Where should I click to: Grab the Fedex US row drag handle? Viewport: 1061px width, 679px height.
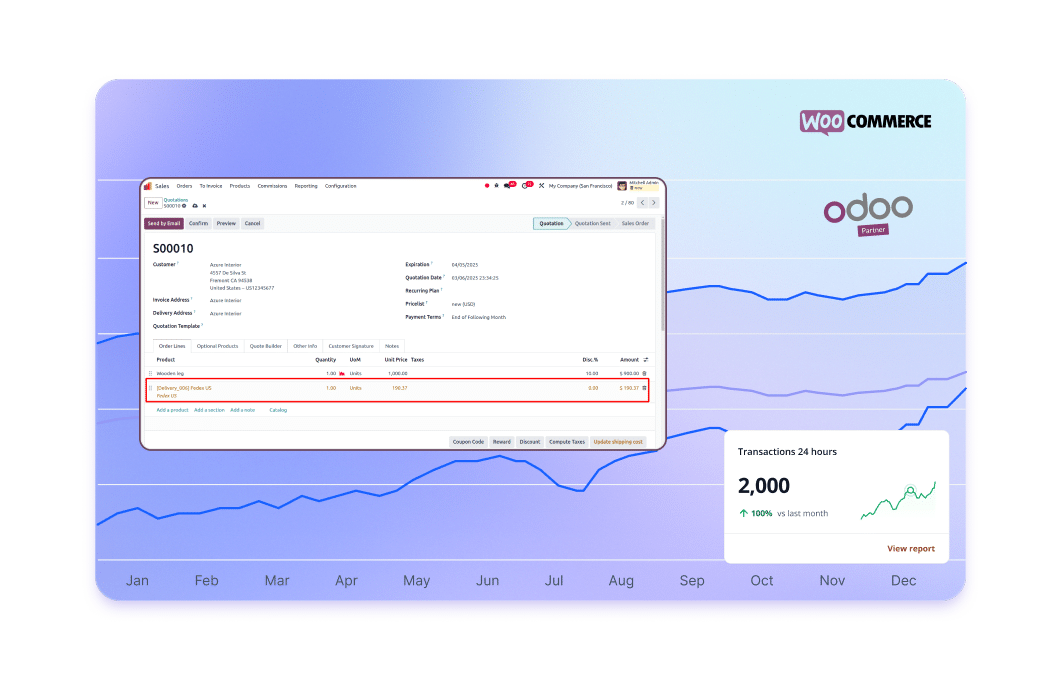pos(150,389)
